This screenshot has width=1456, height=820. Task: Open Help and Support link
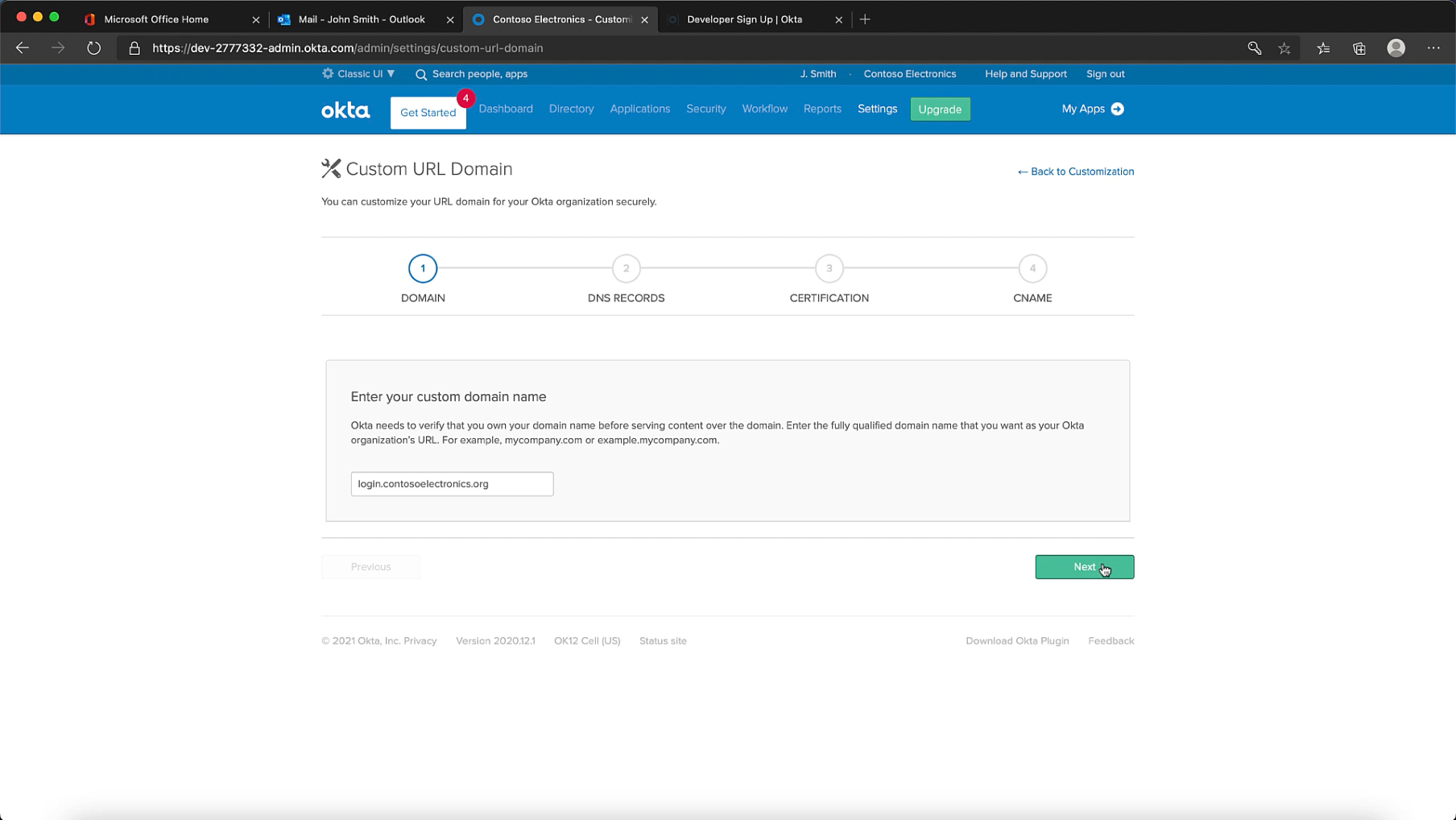(1025, 74)
